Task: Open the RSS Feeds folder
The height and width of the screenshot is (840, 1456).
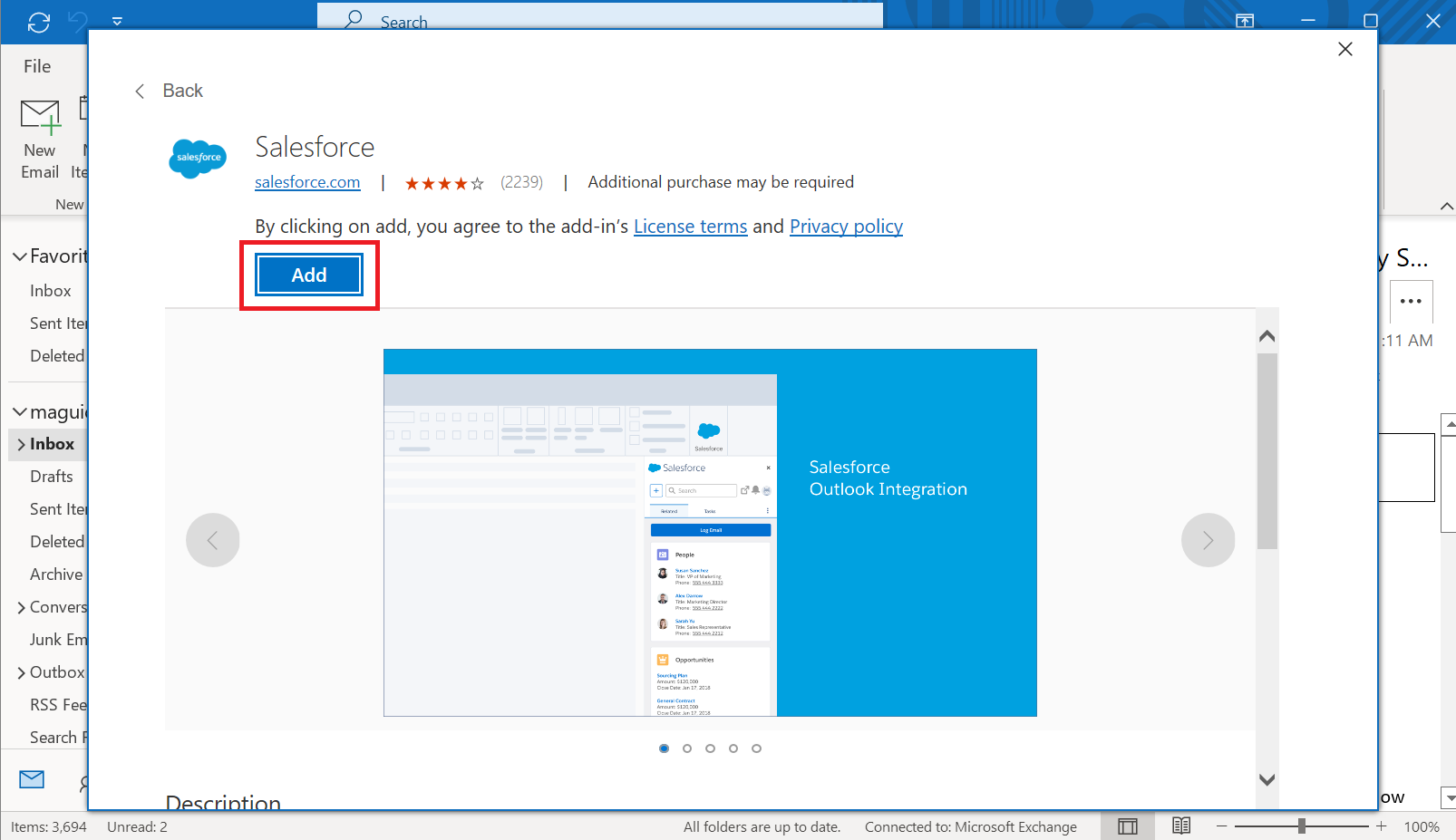Action: point(58,705)
